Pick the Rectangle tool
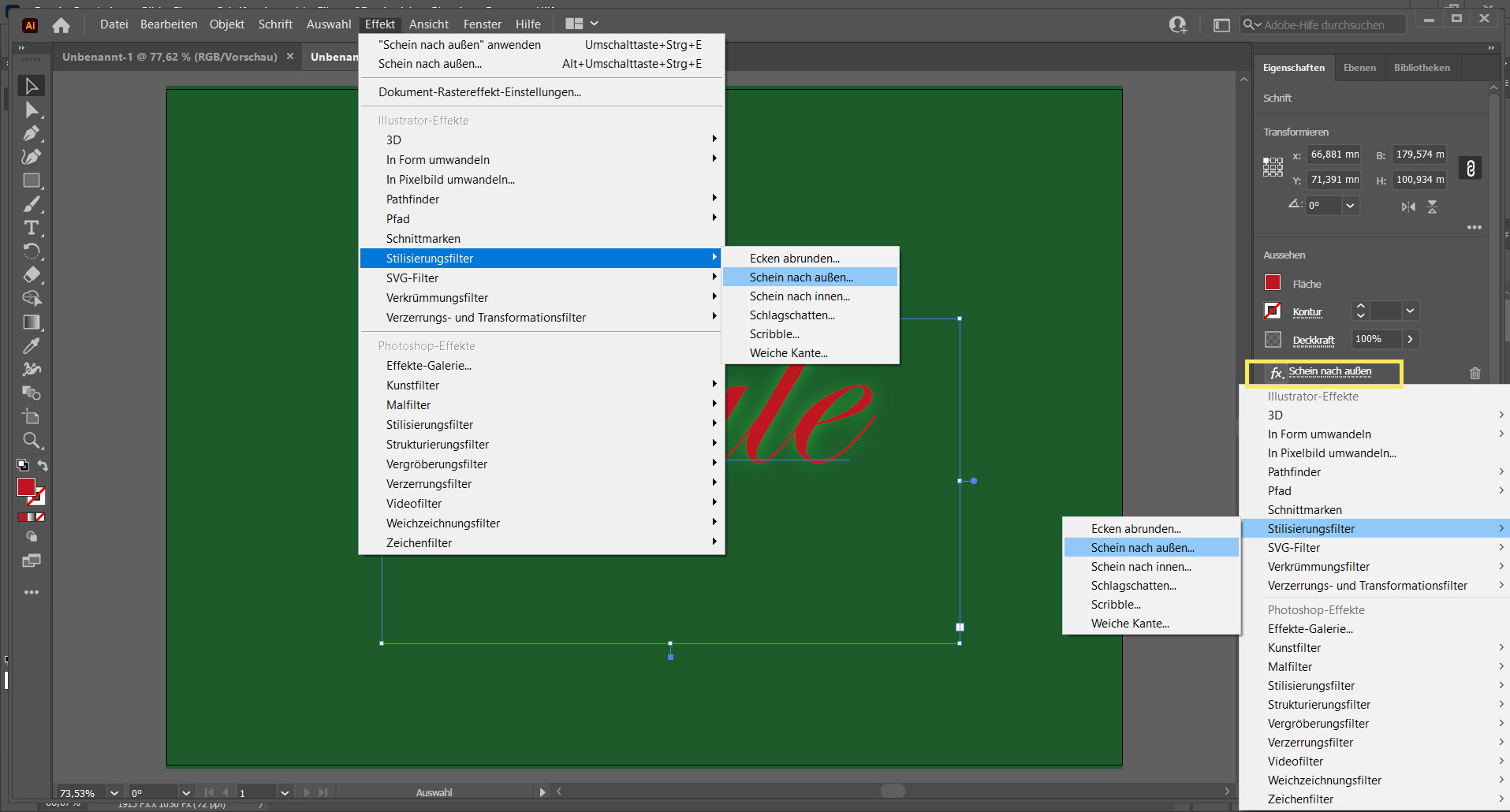 32,181
